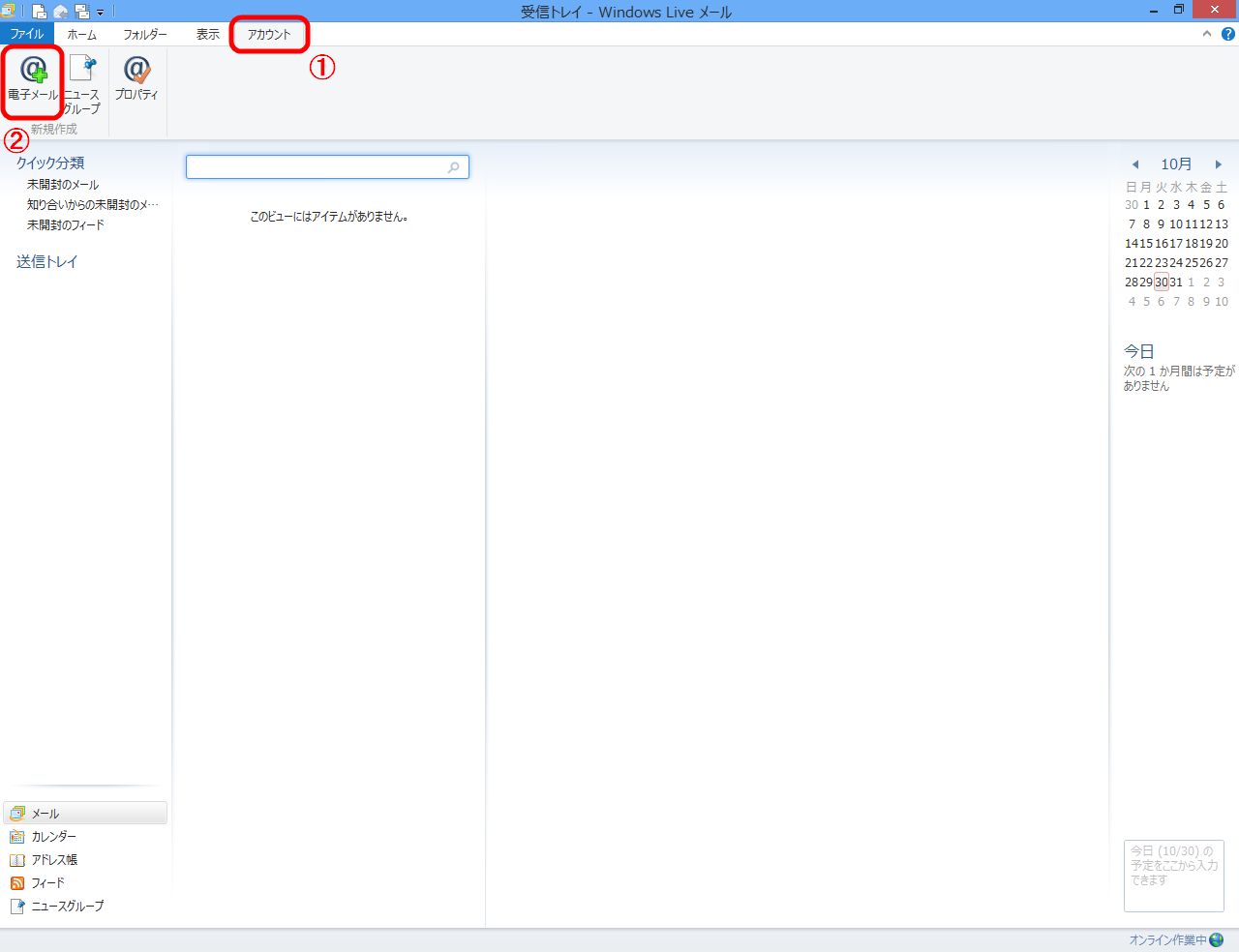
Task: Select day 31 in the calendar
Action: 1176,282
